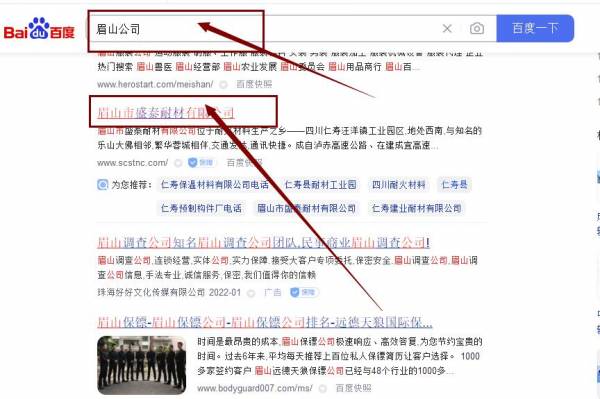
Task: Click the Baidu paw logo
Action: coord(39,29)
